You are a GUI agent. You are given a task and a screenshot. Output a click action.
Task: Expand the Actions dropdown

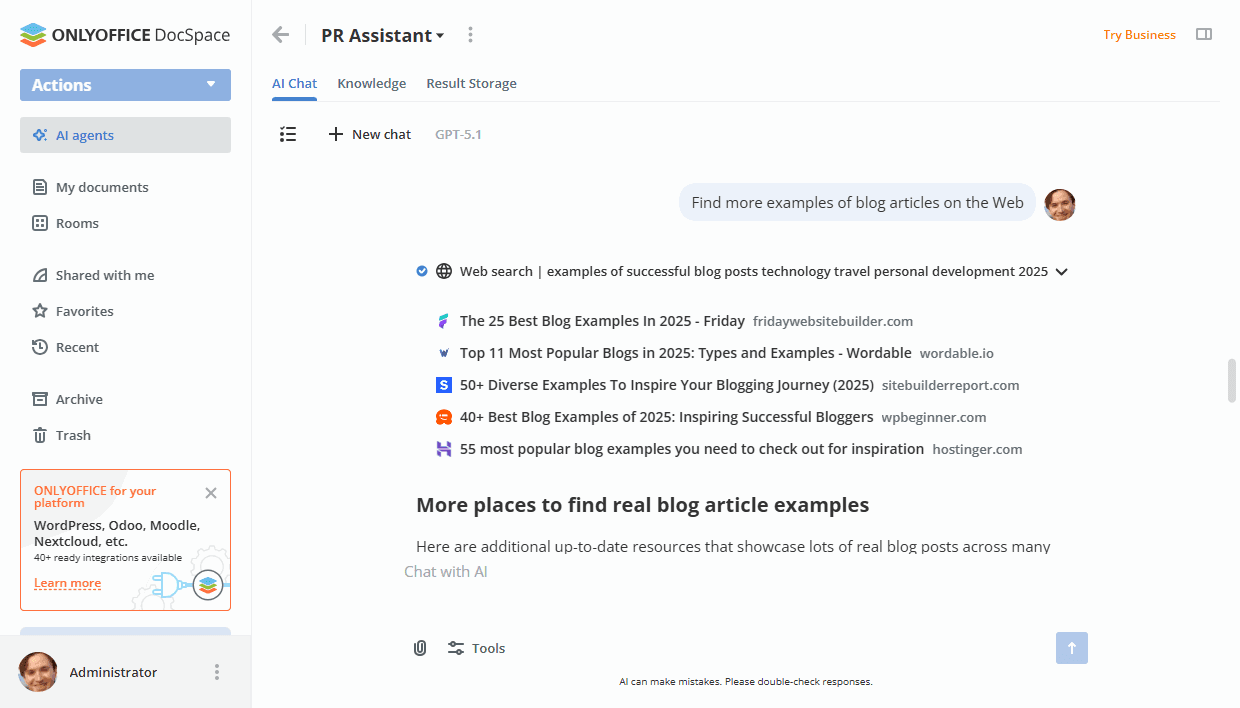point(125,85)
